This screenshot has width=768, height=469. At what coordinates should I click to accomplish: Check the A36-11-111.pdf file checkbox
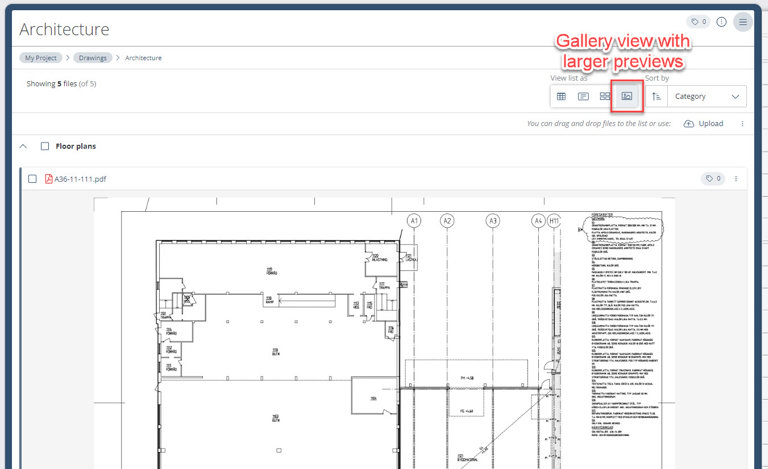coord(32,179)
